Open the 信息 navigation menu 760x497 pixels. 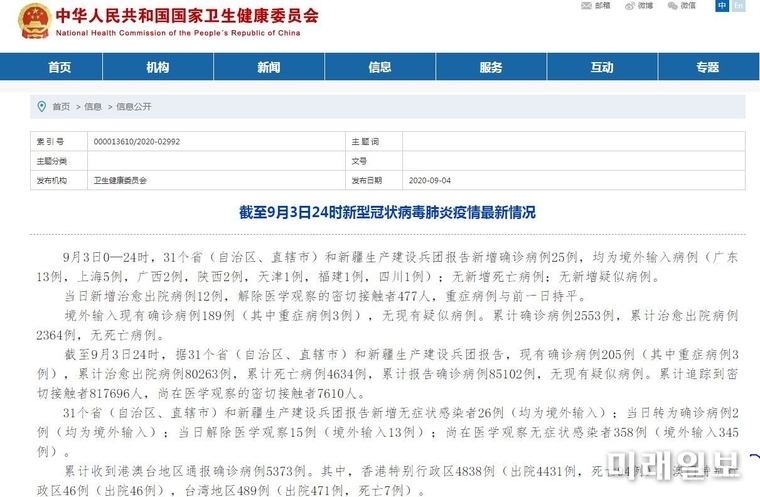tap(380, 67)
